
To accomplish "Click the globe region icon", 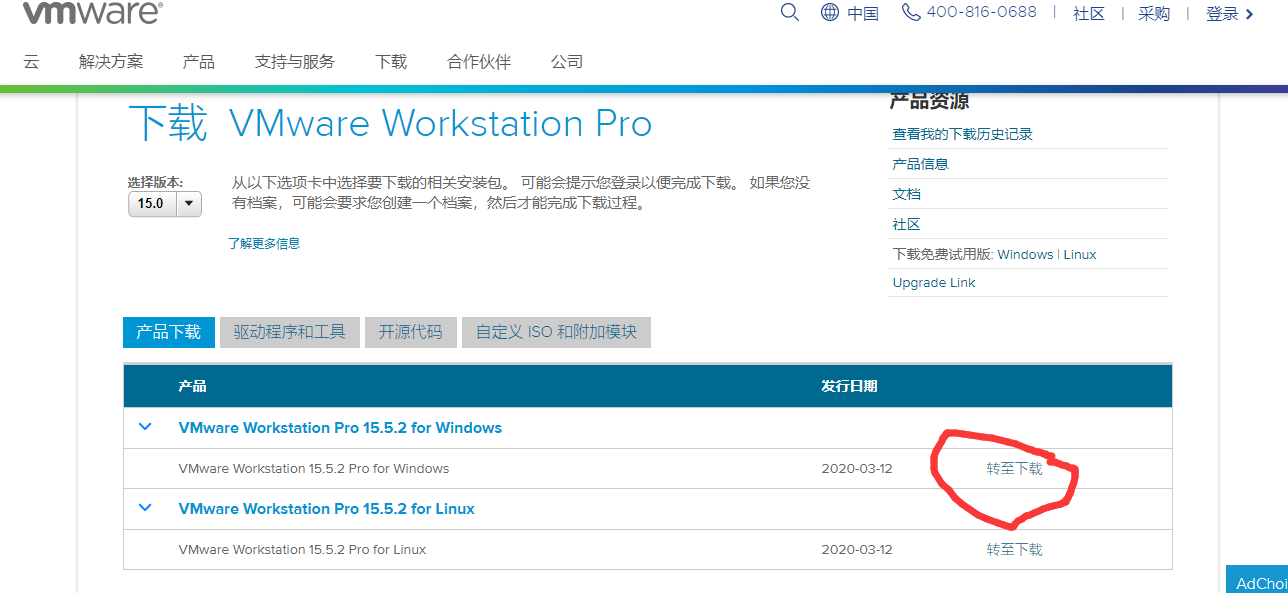I will coord(830,13).
